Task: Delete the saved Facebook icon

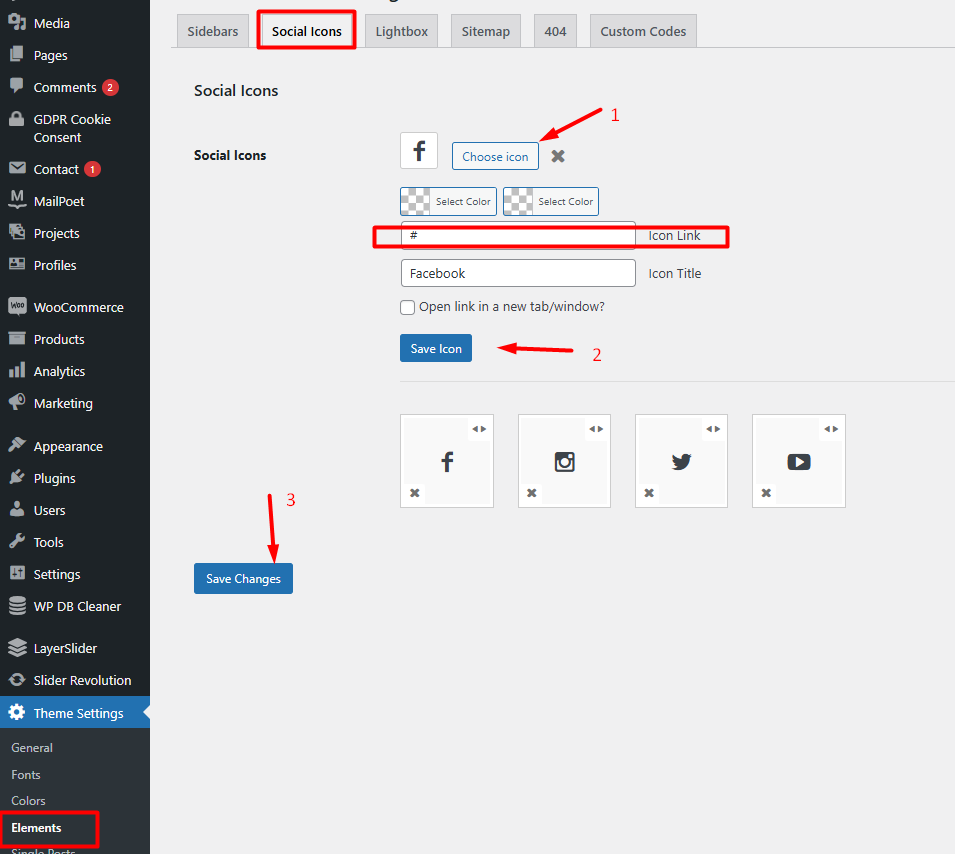Action: click(415, 493)
